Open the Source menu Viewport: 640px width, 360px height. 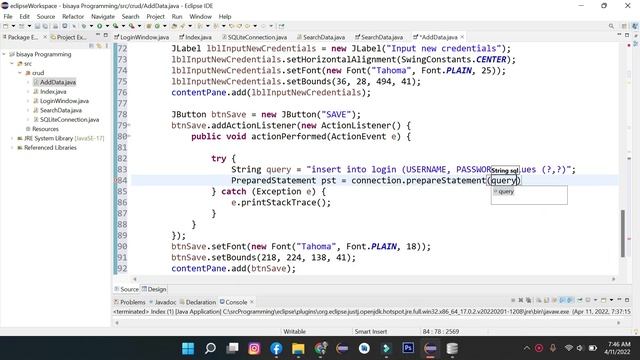(46, 16)
